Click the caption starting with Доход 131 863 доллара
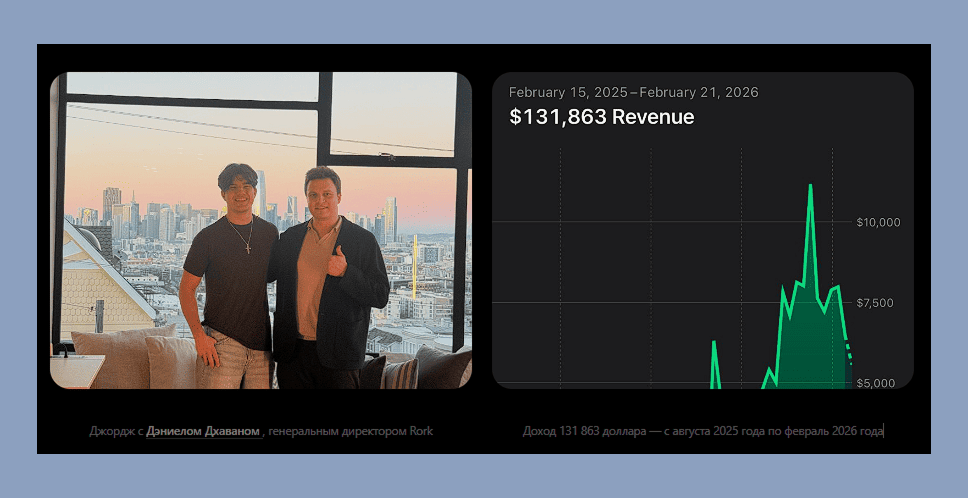This screenshot has height=498, width=968. pyautogui.click(x=703, y=431)
